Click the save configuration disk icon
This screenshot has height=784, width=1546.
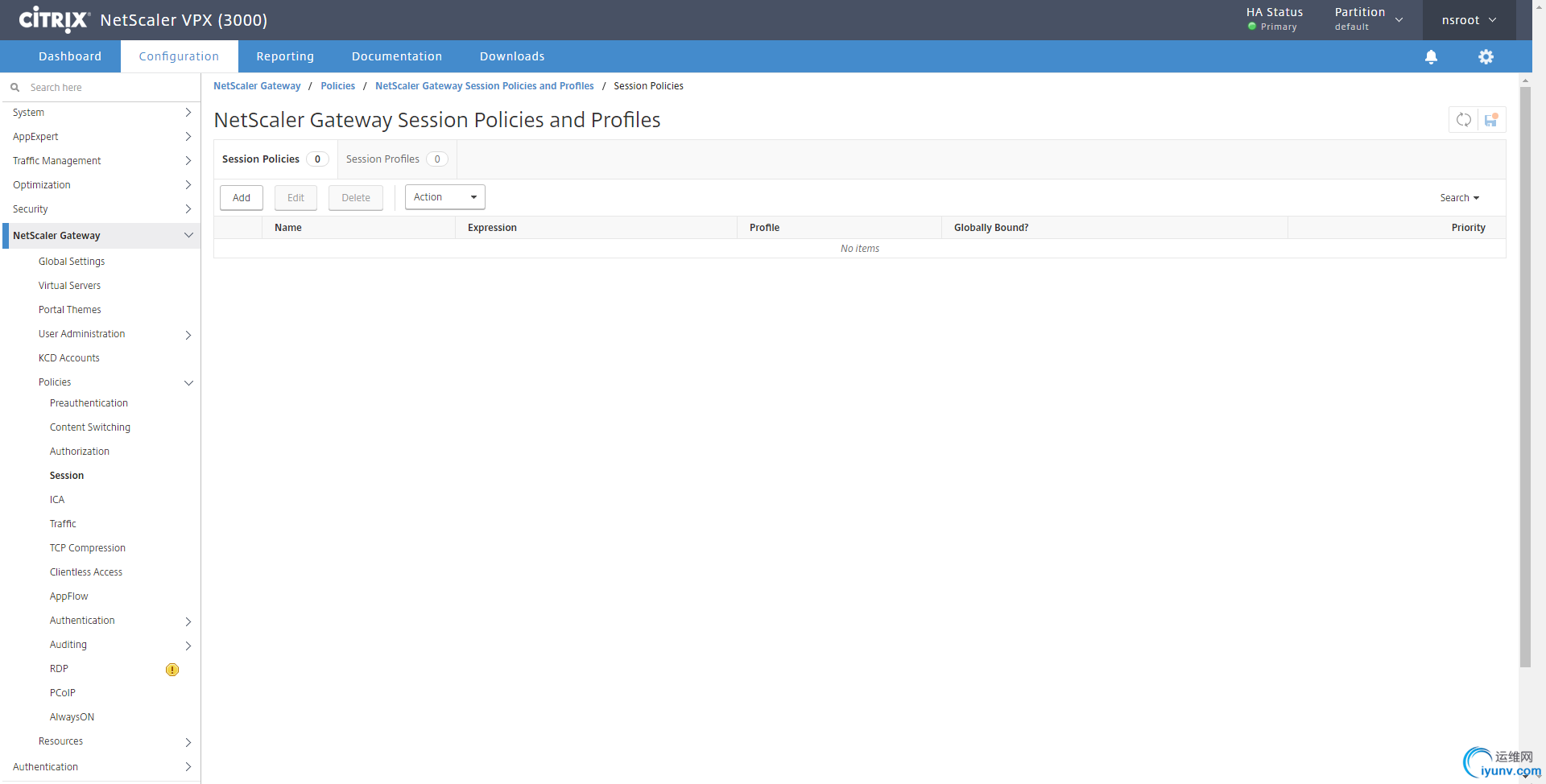point(1491,120)
